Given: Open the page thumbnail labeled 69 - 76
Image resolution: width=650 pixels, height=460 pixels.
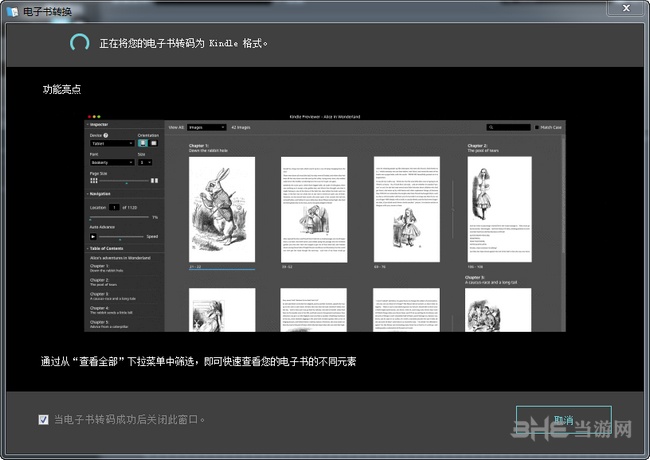Looking at the screenshot, I should click(x=407, y=209).
